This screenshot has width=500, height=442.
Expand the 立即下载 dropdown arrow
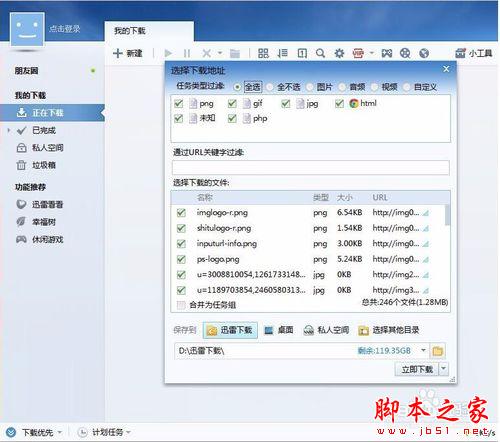(x=444, y=369)
